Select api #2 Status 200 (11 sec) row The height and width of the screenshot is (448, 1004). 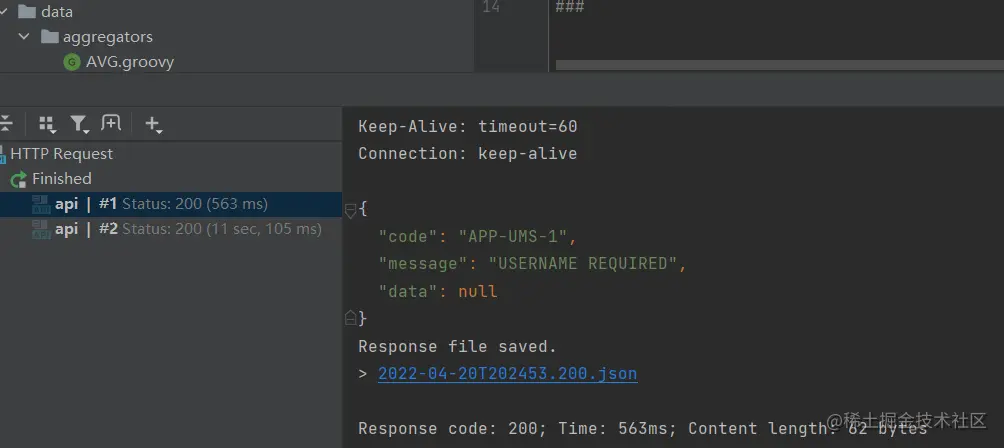[171, 229]
